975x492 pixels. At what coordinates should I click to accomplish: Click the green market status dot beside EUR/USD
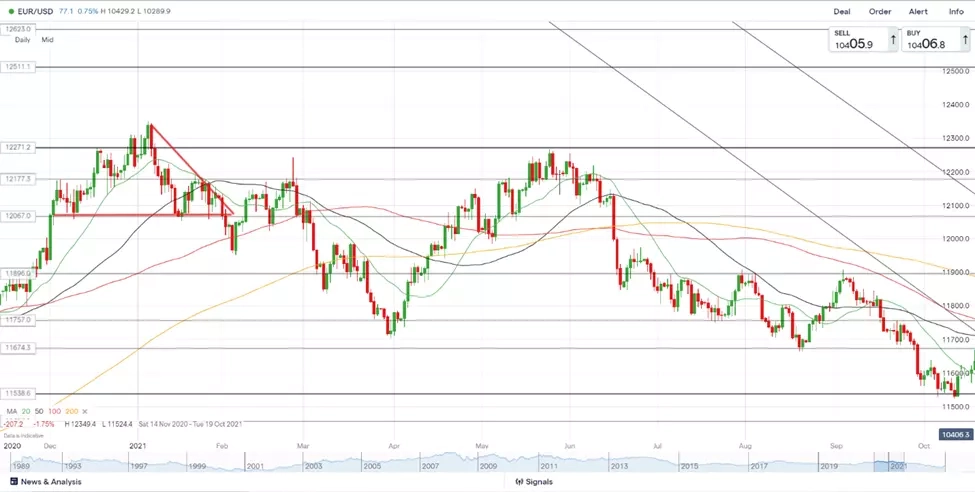12,11
